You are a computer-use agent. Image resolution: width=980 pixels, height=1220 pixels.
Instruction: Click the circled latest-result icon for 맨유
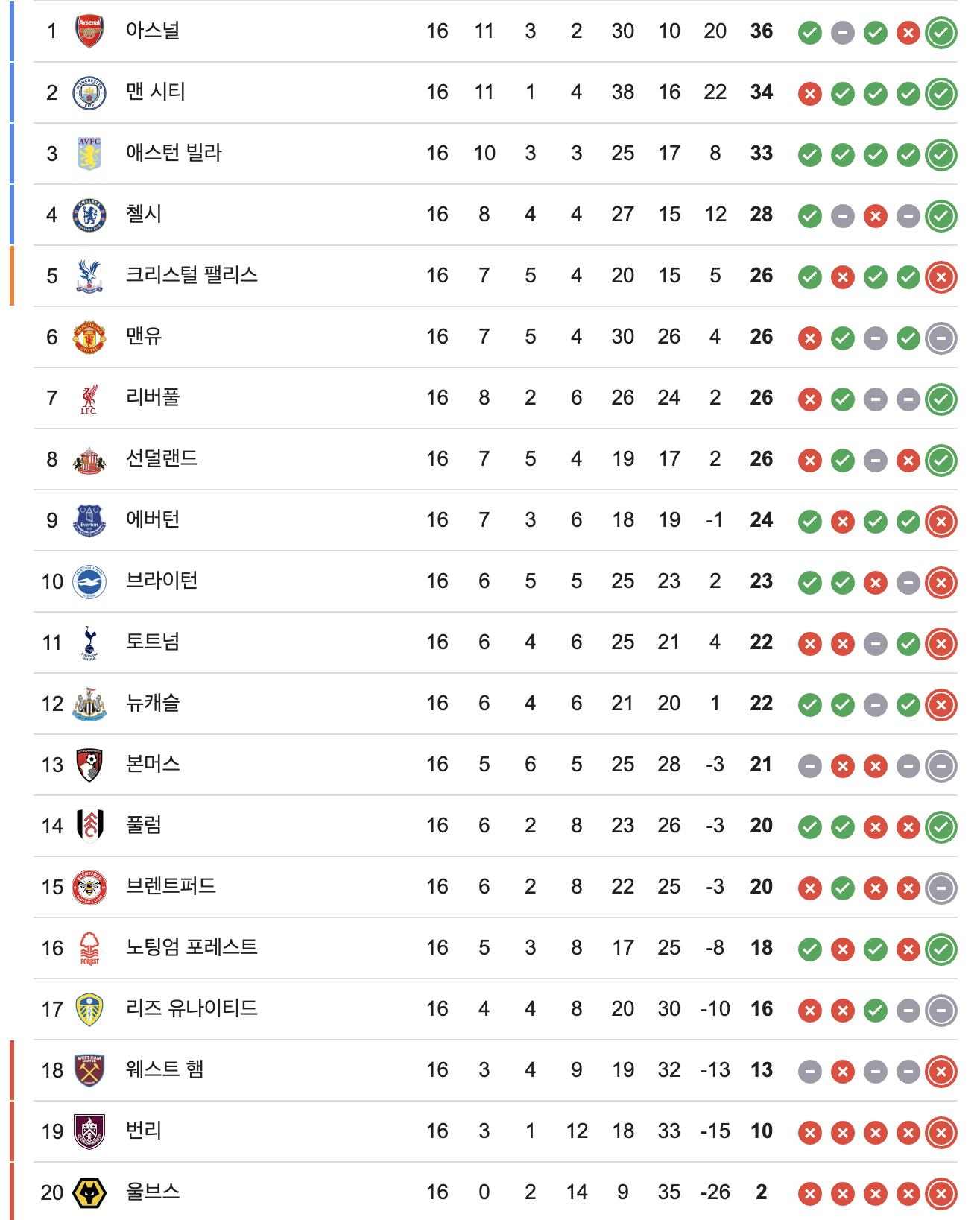coord(941,338)
